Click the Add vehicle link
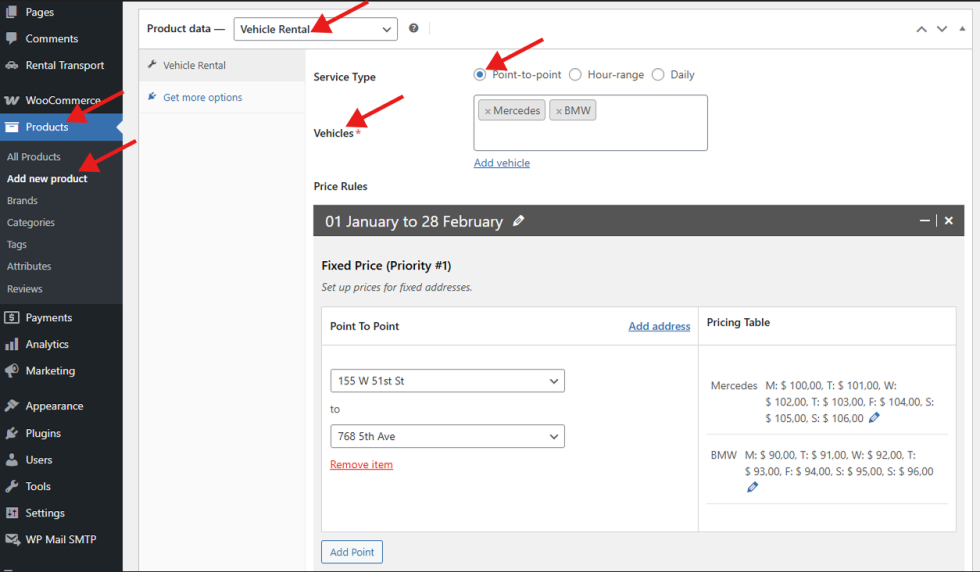This screenshot has height=572, width=980. [502, 163]
